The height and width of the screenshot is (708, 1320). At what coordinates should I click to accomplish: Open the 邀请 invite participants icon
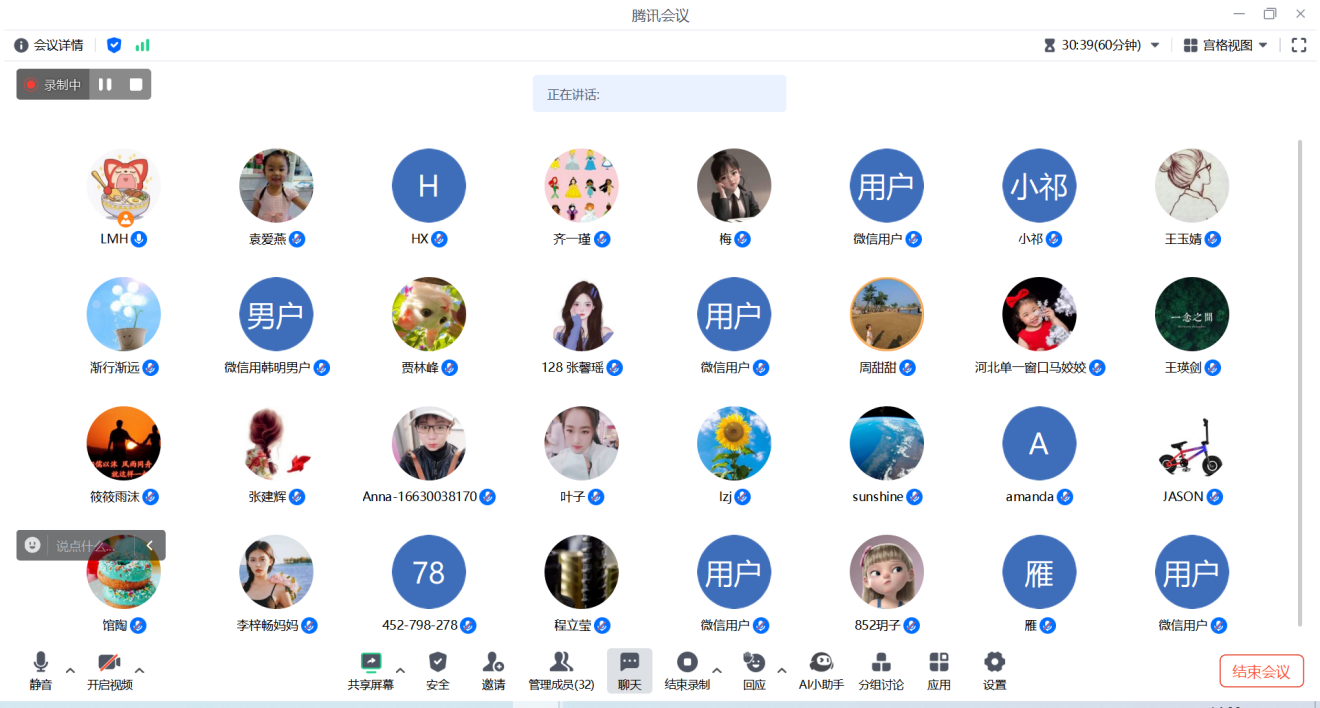pyautogui.click(x=493, y=662)
